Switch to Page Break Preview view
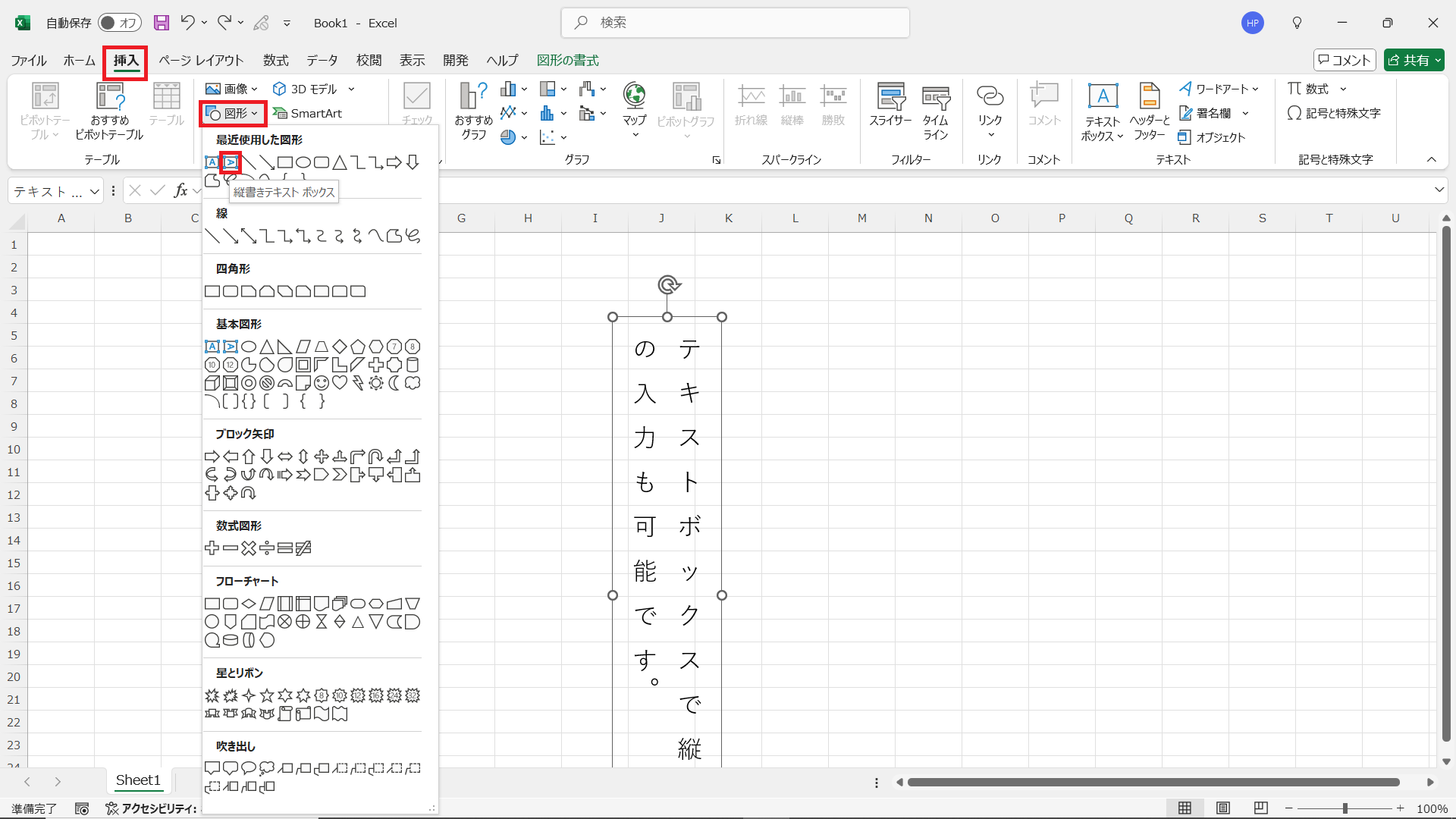1456x819 pixels. tap(1261, 808)
